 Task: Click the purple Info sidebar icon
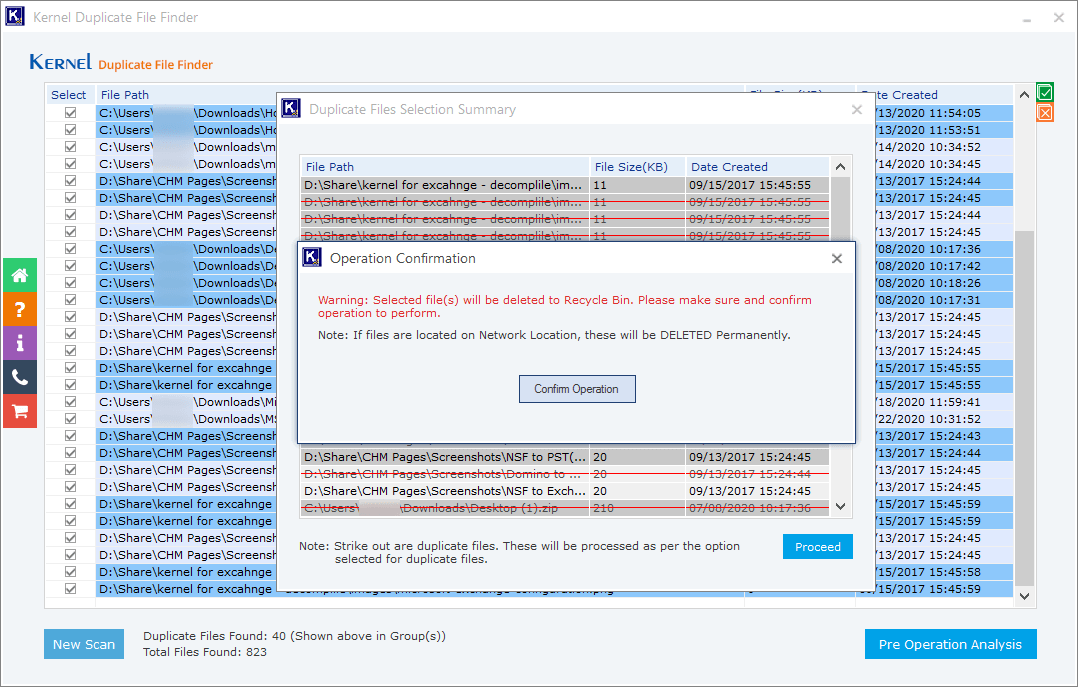(20, 343)
